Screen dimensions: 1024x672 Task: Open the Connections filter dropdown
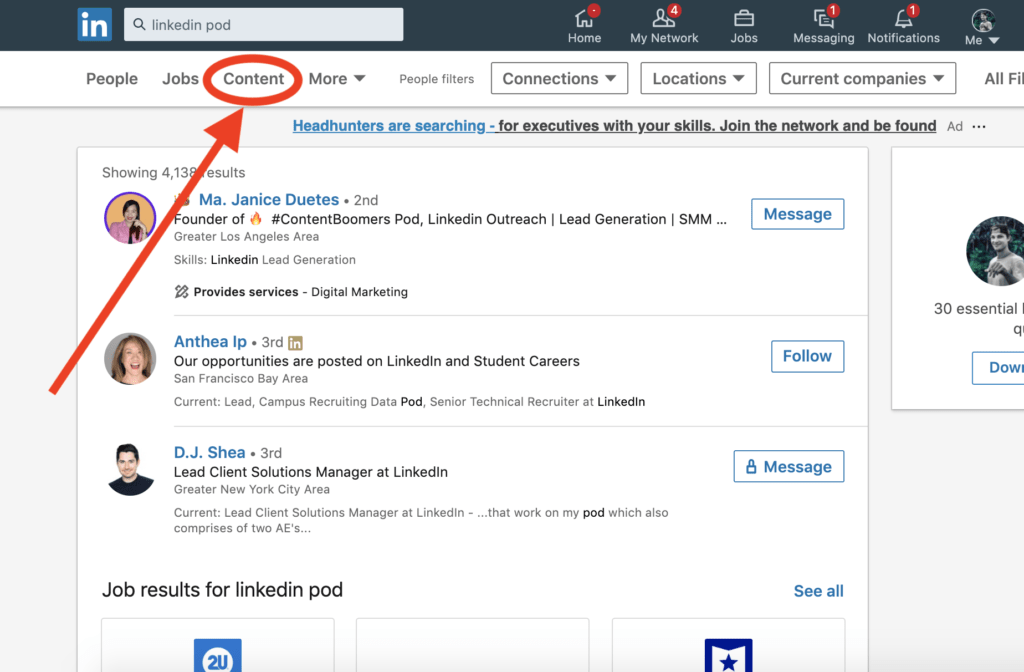pos(559,78)
